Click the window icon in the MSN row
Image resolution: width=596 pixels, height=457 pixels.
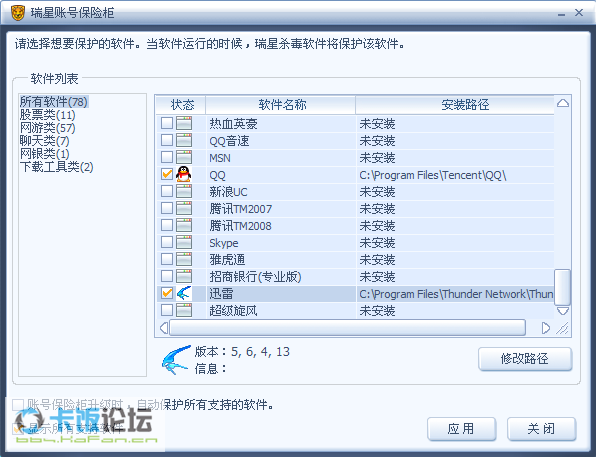(184, 157)
